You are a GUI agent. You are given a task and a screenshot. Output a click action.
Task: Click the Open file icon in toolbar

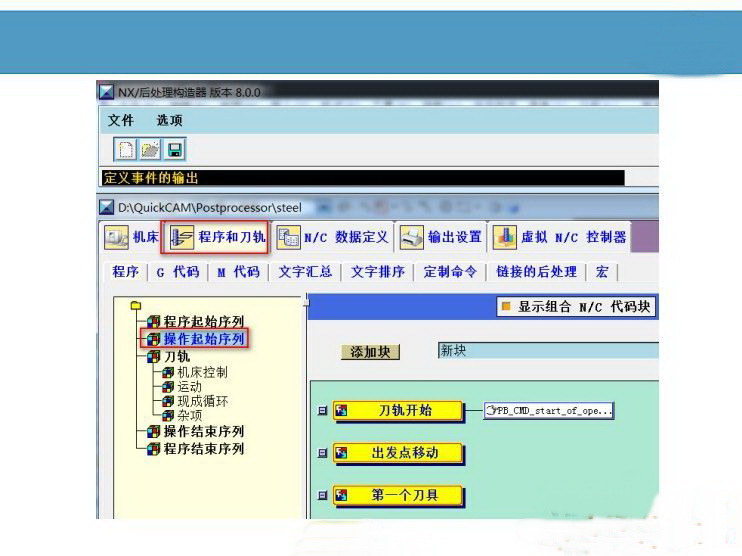150,150
